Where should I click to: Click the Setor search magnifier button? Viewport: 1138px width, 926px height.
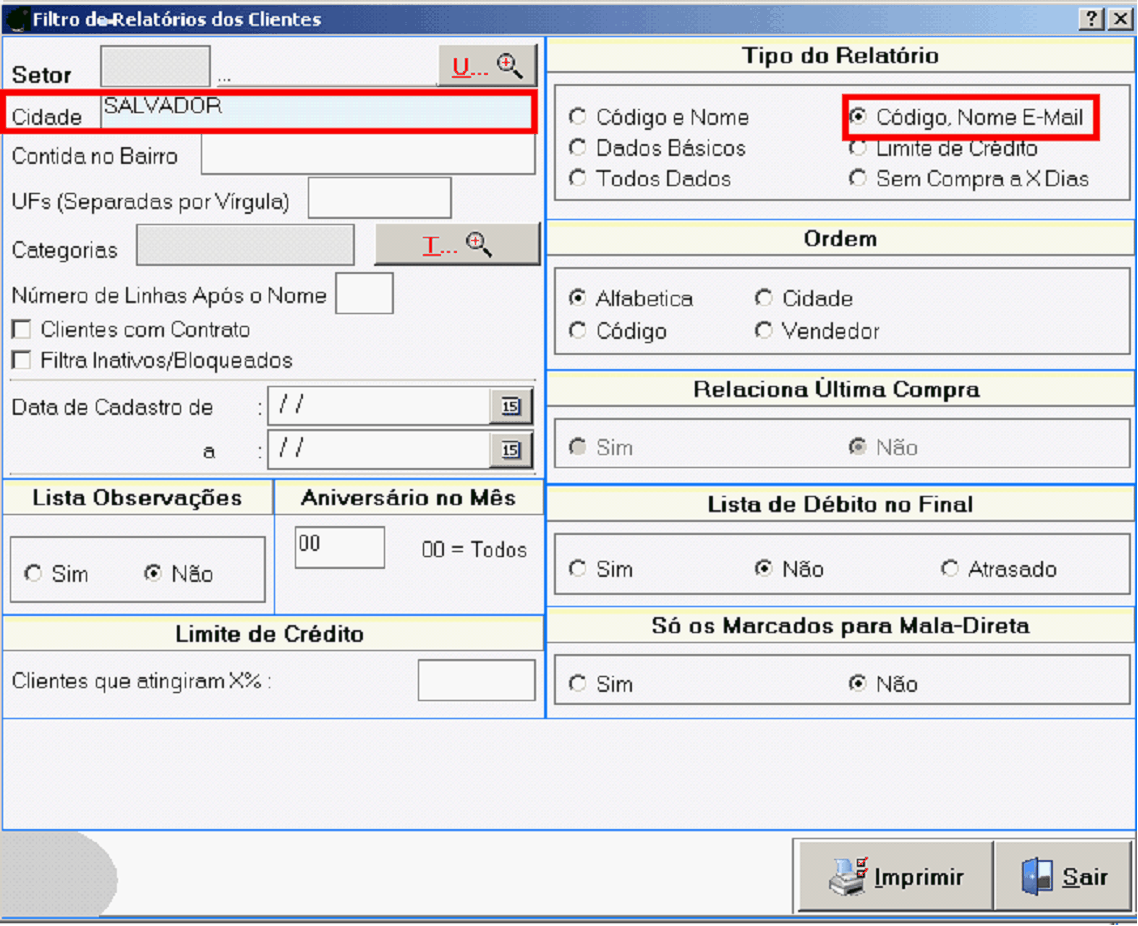(487, 67)
